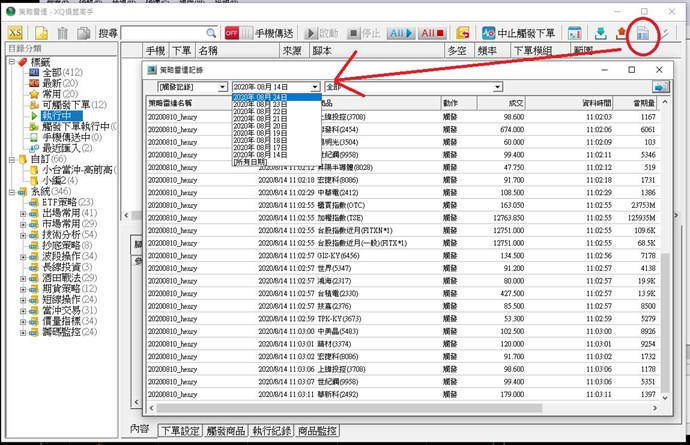The image size is (690, 445).
Task: Click the export arrow icon in record dialog
Action: [x=661, y=87]
